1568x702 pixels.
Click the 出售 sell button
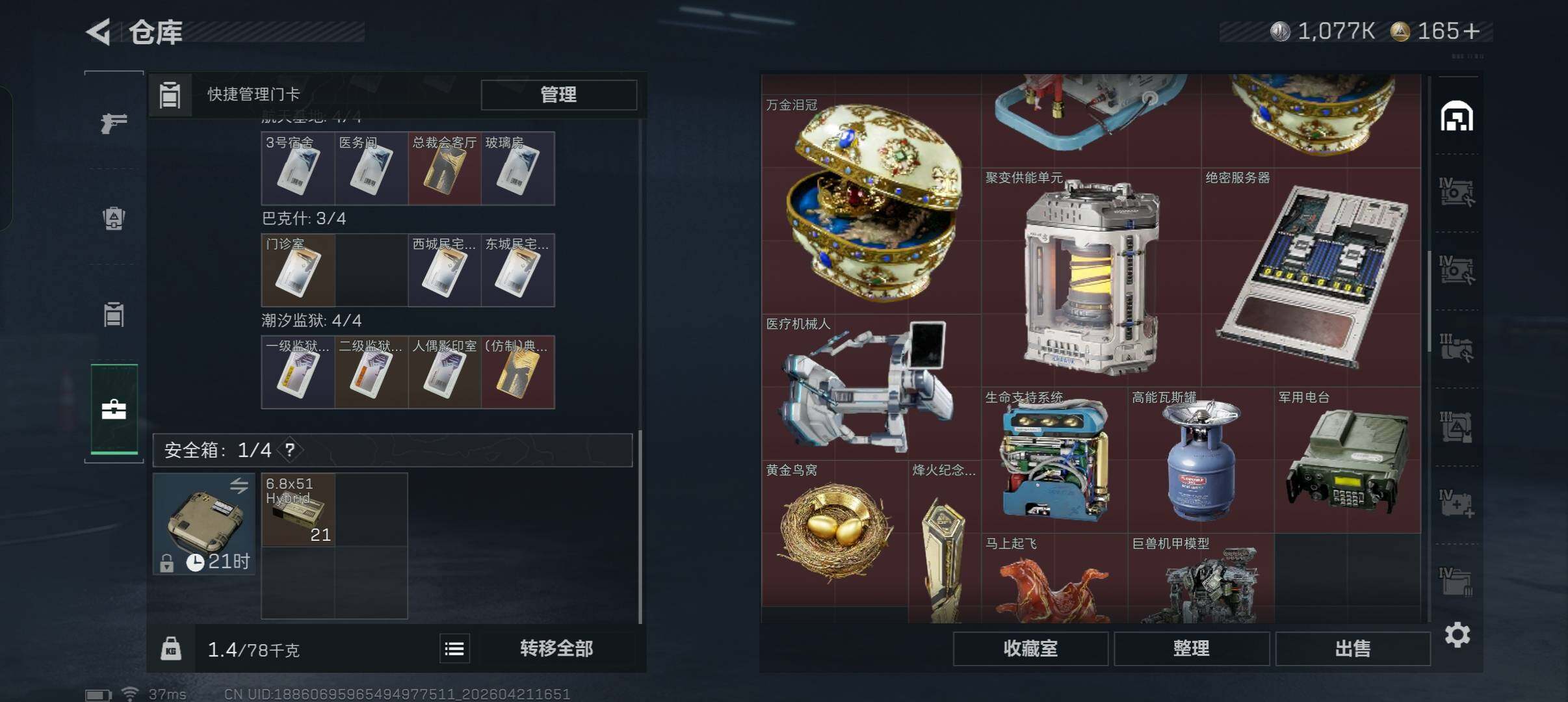[1353, 648]
